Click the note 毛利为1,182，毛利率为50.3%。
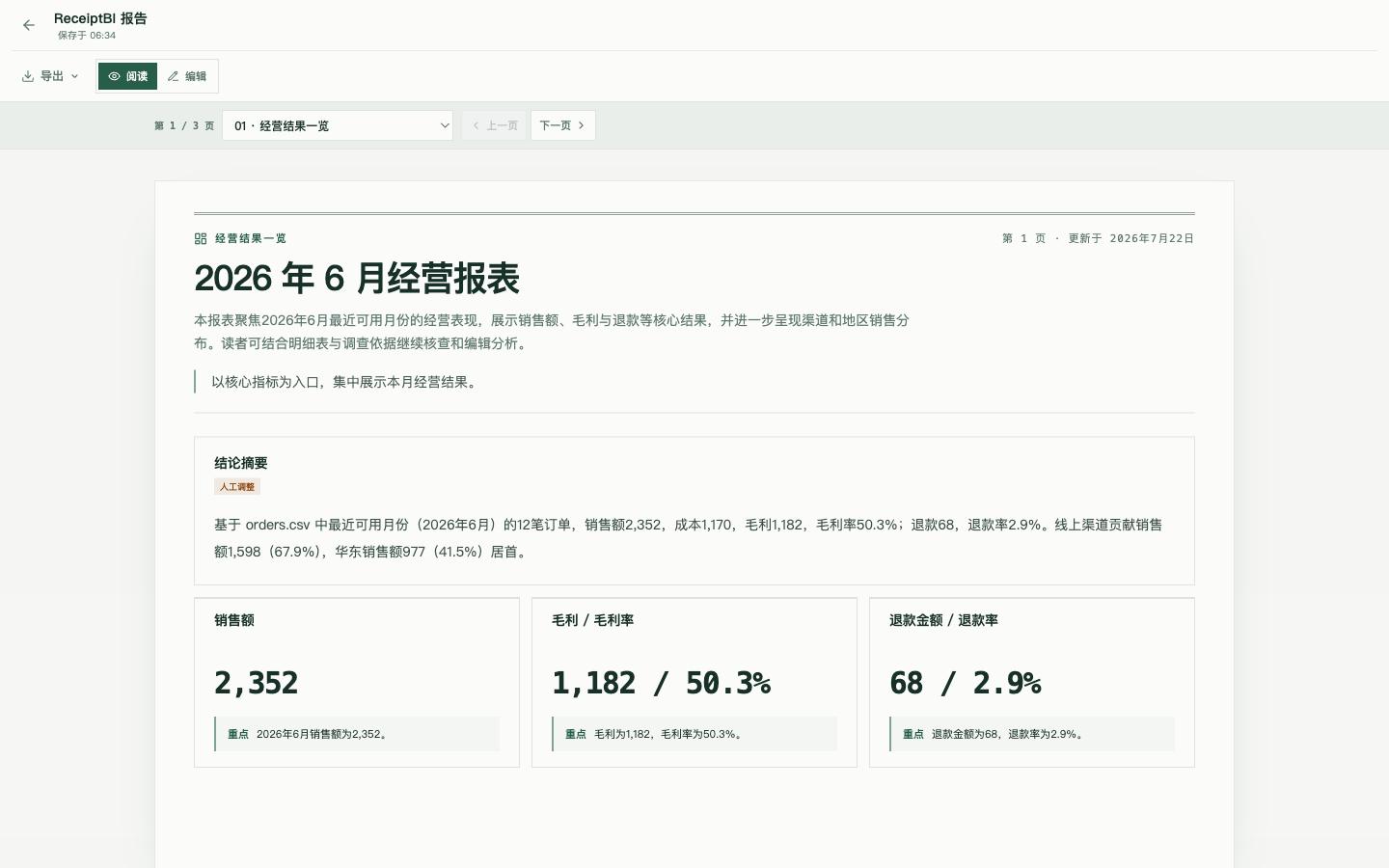 668,734
